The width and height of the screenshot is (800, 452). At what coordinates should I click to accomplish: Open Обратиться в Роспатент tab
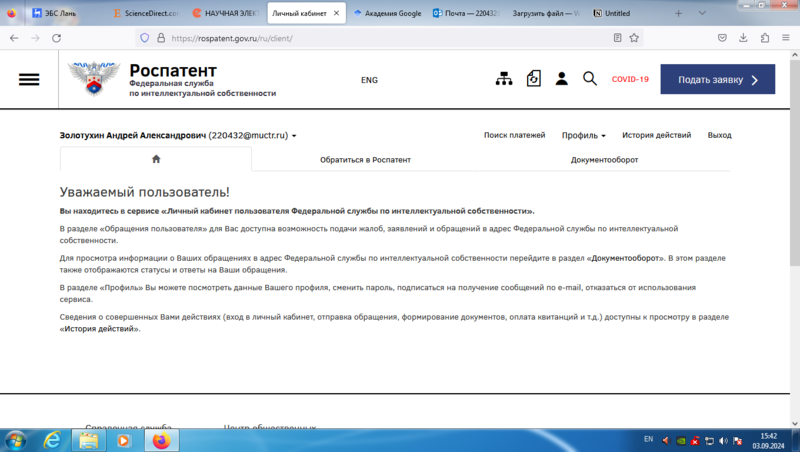coord(365,160)
